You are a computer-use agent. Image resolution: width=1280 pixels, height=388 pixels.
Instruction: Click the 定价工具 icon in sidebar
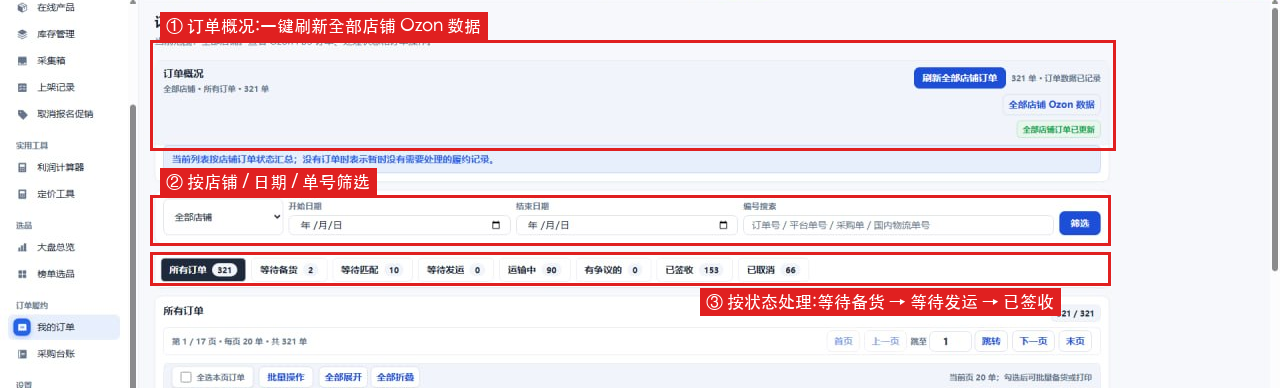(x=22, y=194)
